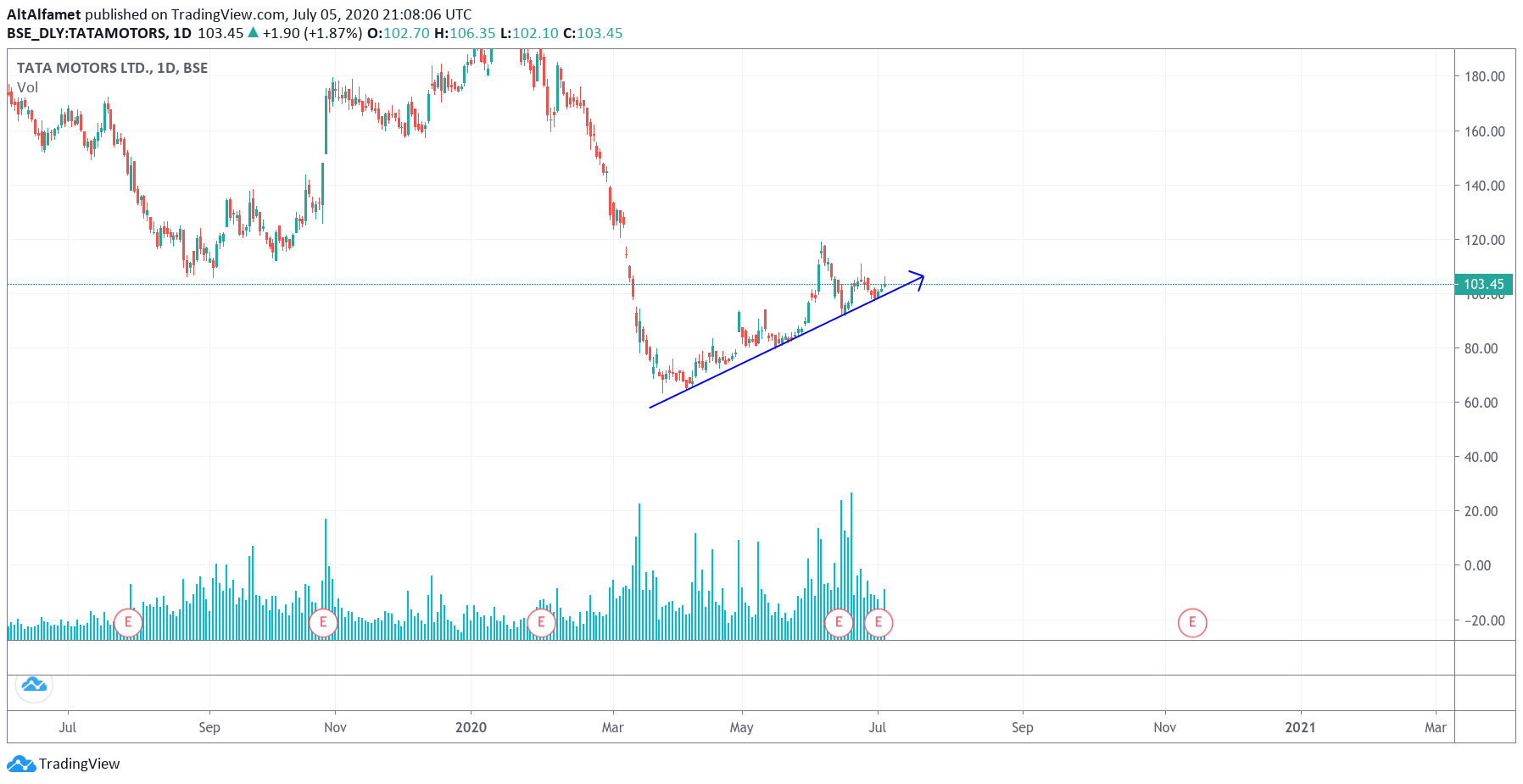Click the 0.00 price axis label
Viewport: 1523px width, 784px height.
pos(1478,565)
